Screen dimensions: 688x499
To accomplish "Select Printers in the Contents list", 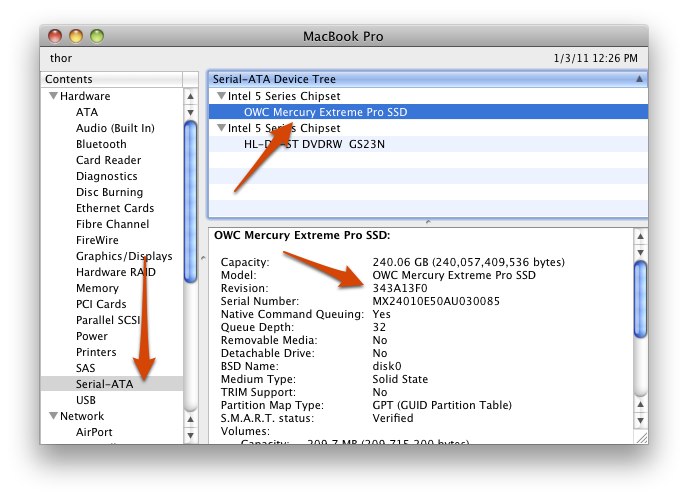I will point(96,352).
